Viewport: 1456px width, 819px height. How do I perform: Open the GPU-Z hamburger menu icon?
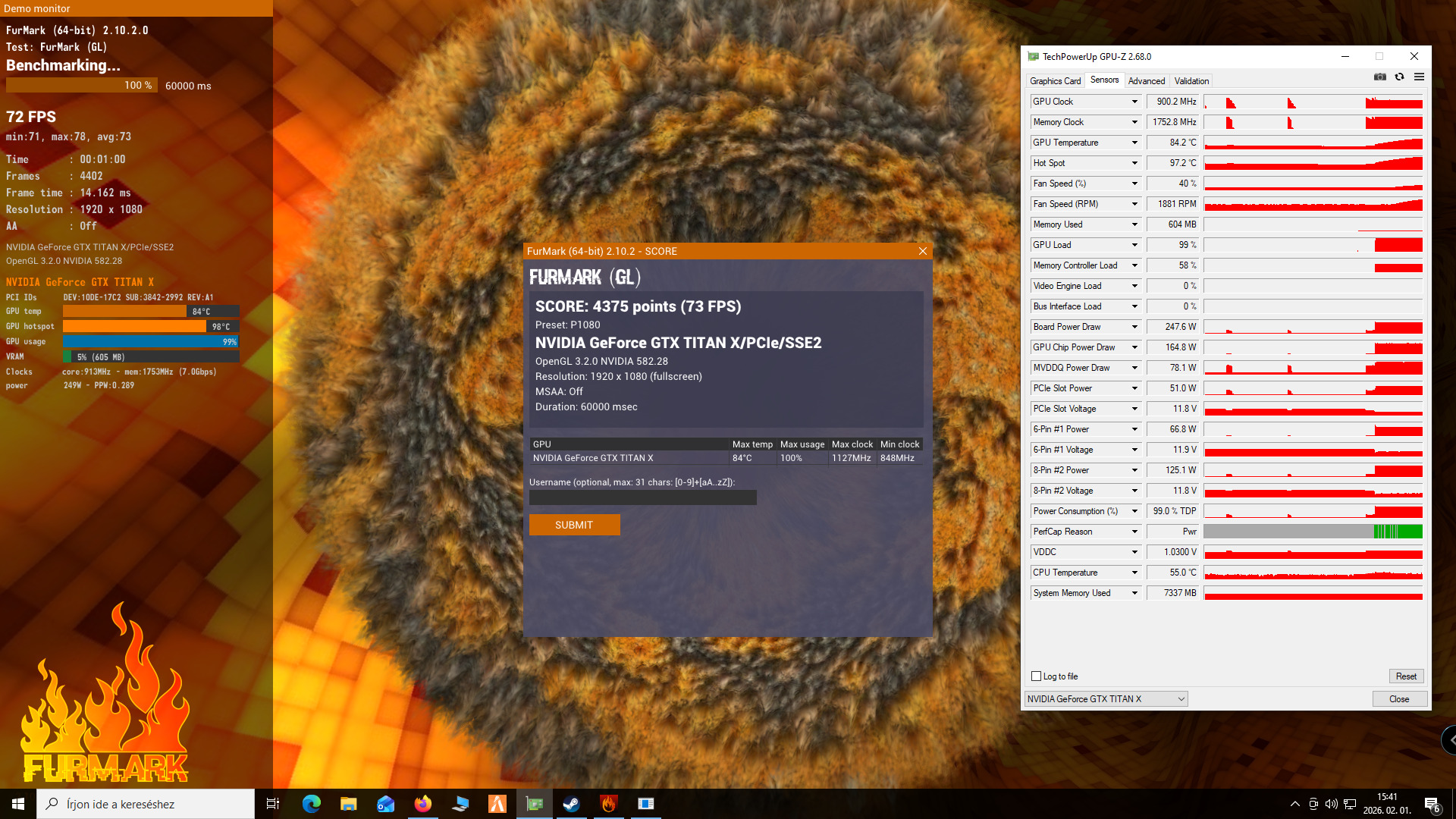click(1420, 77)
